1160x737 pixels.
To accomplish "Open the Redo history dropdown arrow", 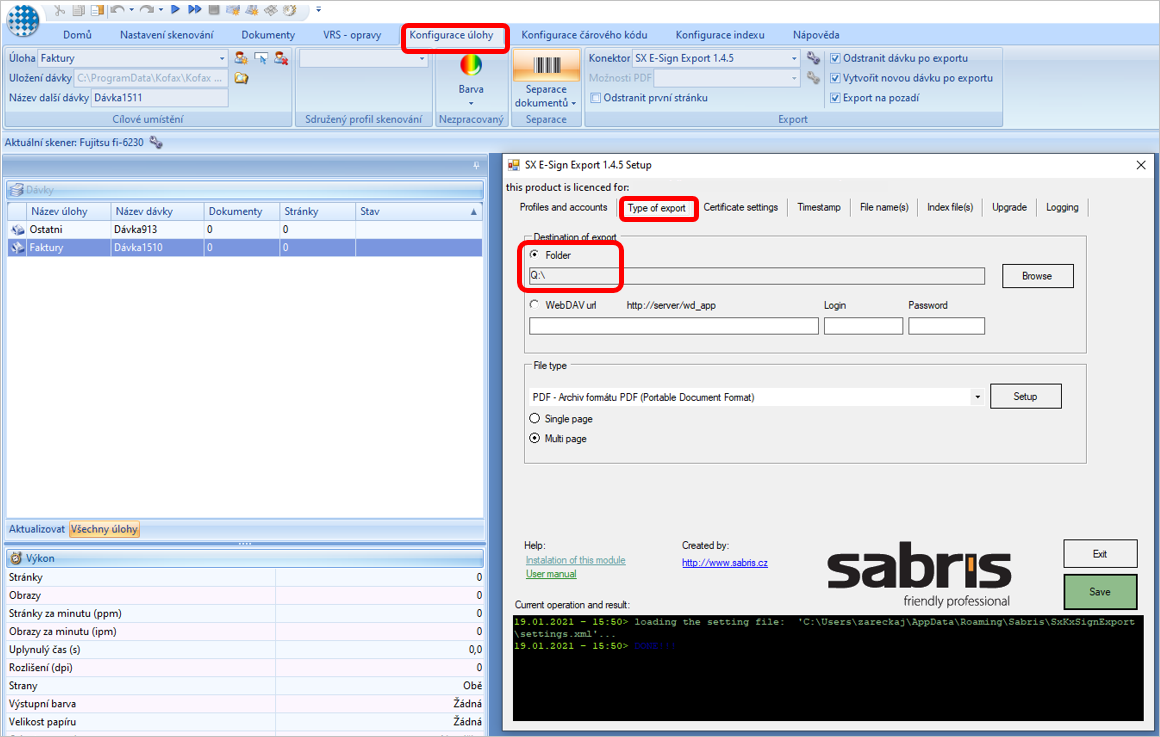I will (161, 10).
